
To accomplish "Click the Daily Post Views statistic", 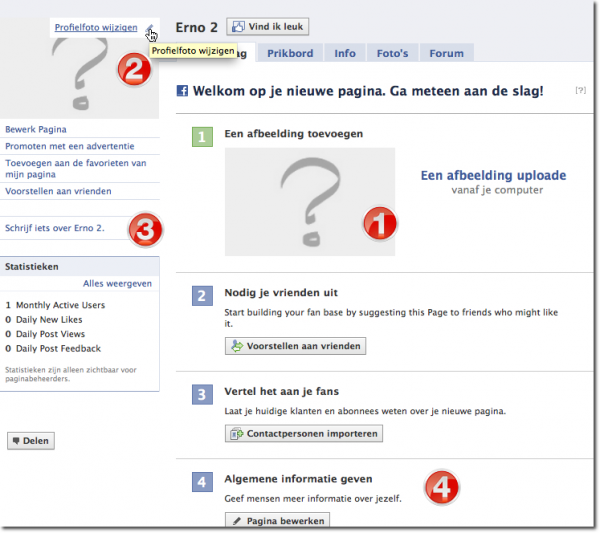I will 45,334.
